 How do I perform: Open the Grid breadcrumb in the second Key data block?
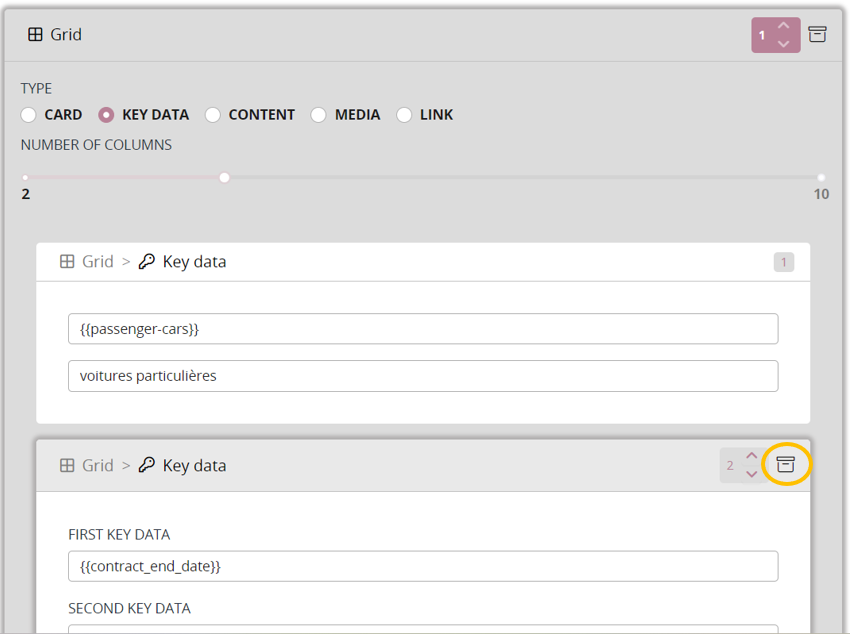(98, 466)
